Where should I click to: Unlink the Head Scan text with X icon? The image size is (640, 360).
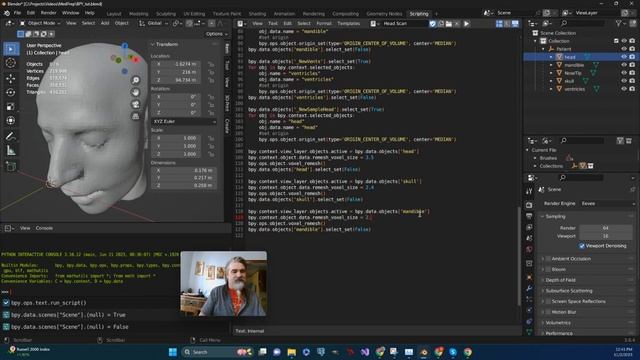[457, 24]
